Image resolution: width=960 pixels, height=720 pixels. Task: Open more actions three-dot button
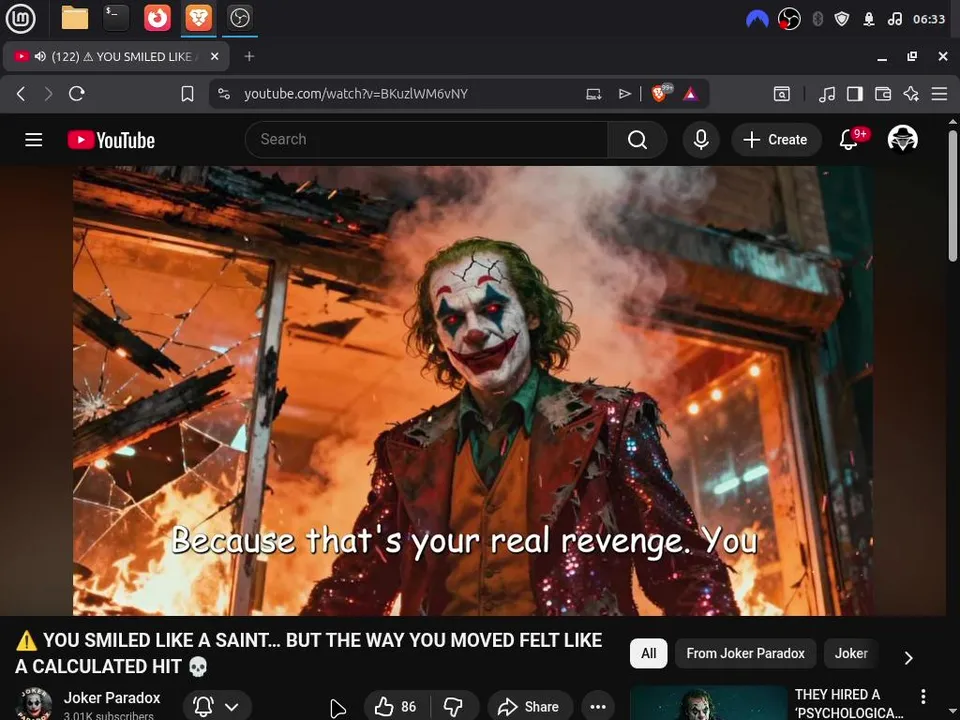(x=598, y=707)
